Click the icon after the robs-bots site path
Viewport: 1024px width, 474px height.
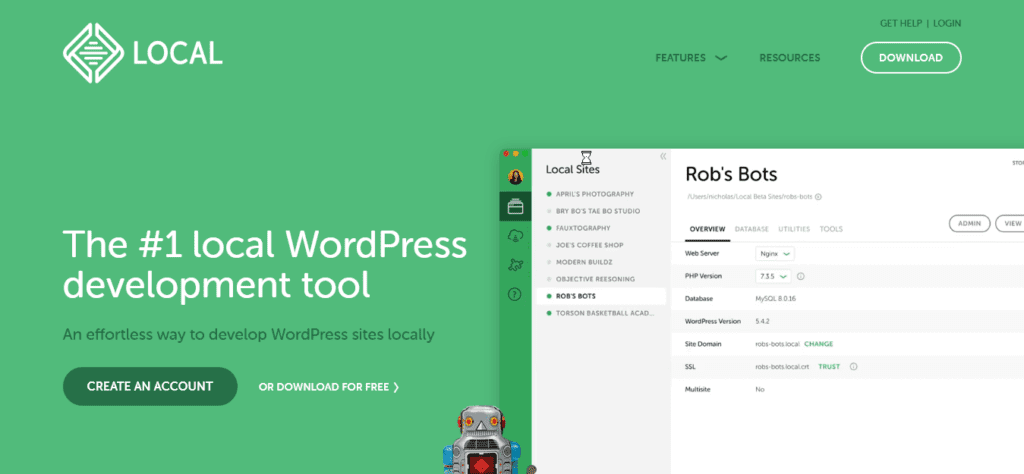click(x=818, y=197)
